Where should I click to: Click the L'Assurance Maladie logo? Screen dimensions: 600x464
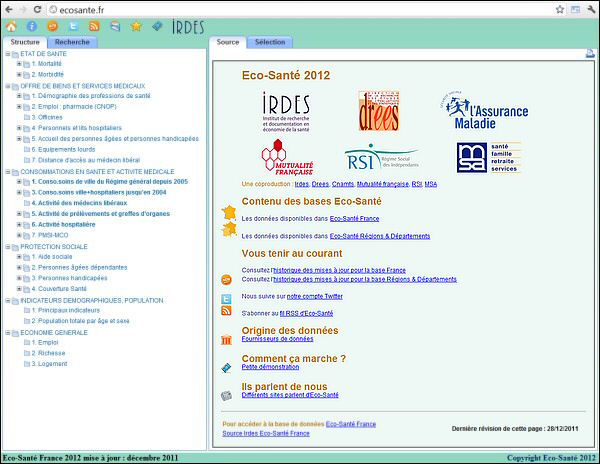pos(484,110)
